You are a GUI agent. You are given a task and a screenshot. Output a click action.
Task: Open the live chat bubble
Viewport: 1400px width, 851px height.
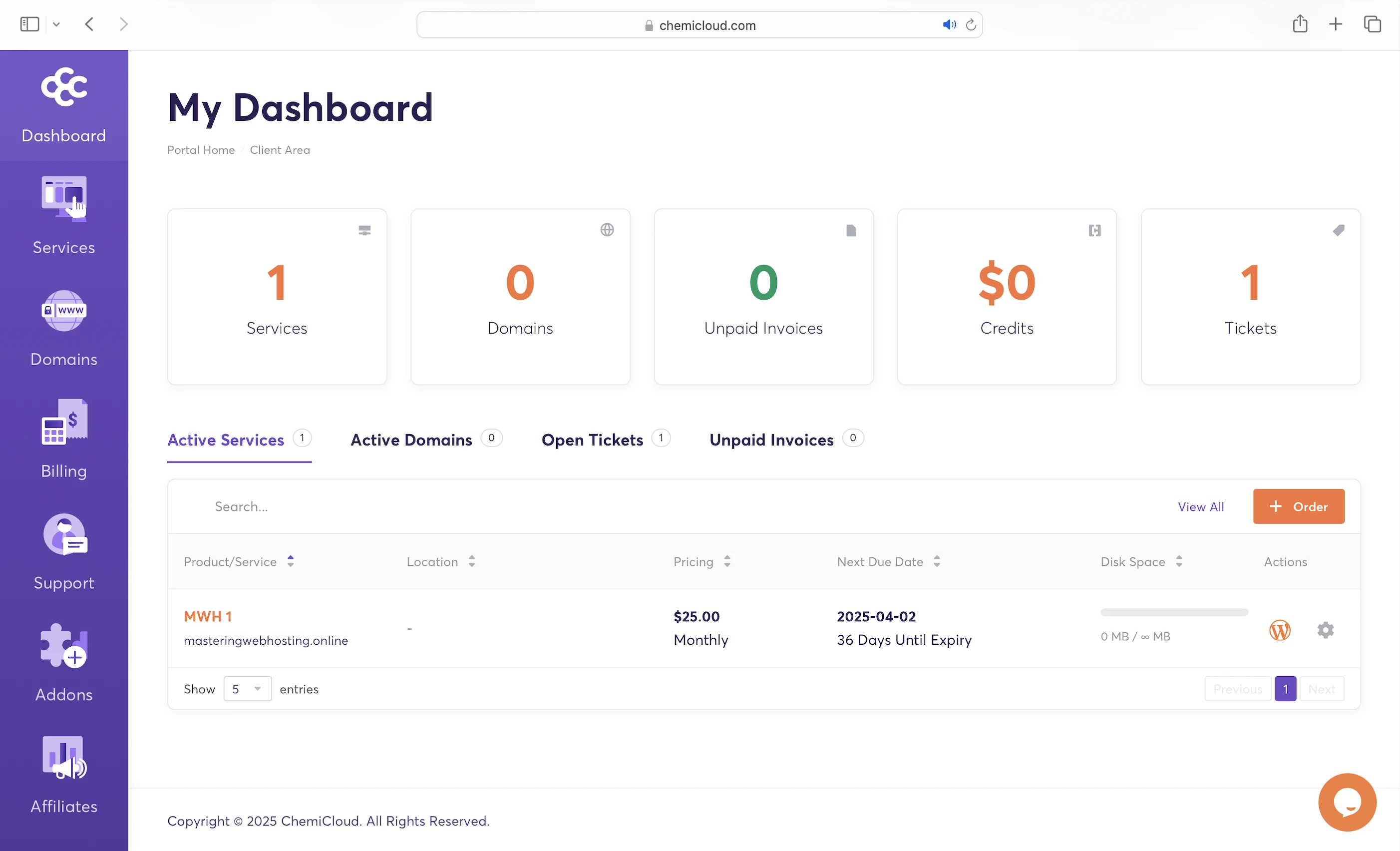[1347, 802]
